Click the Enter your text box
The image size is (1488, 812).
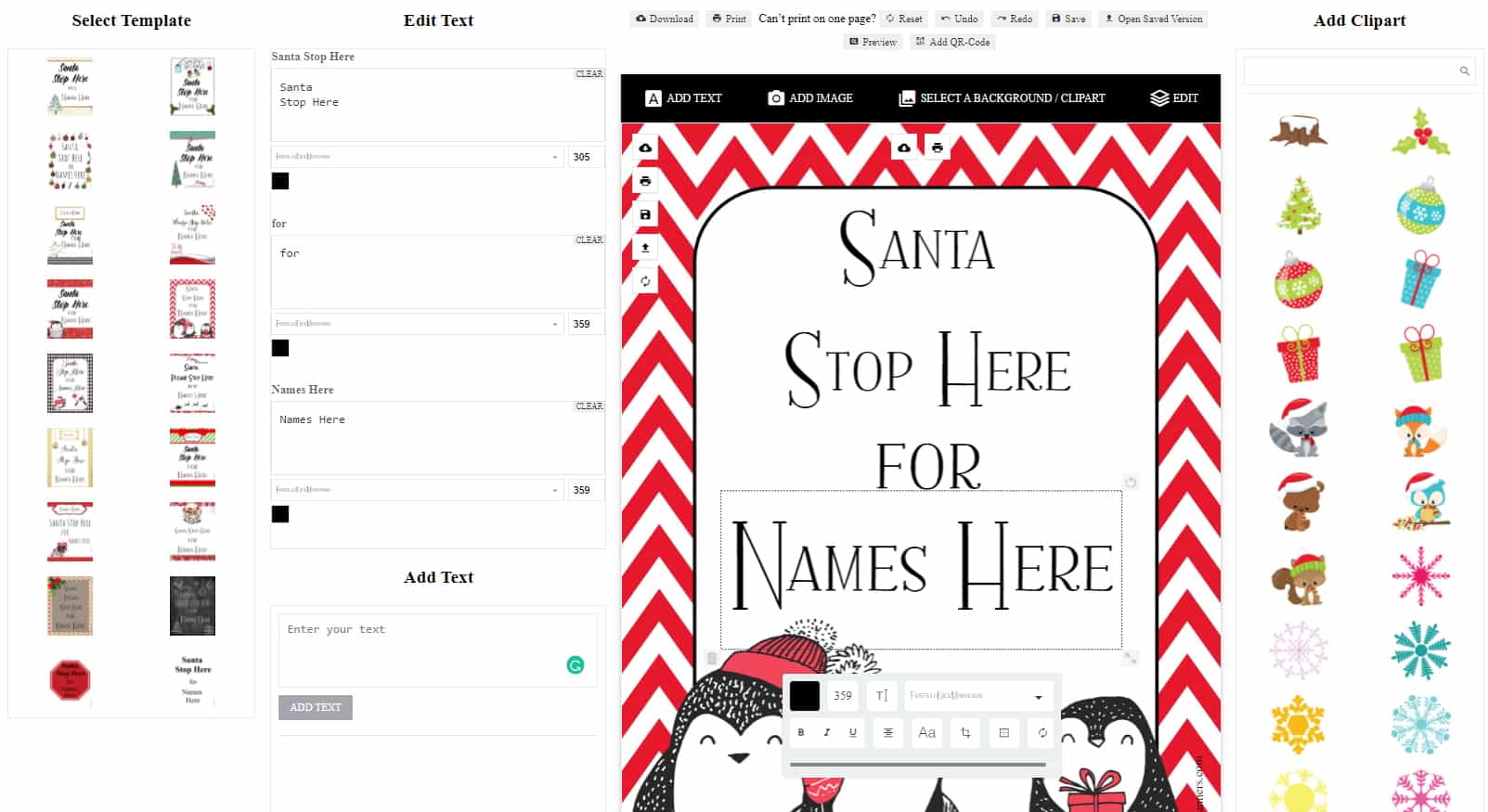click(437, 651)
